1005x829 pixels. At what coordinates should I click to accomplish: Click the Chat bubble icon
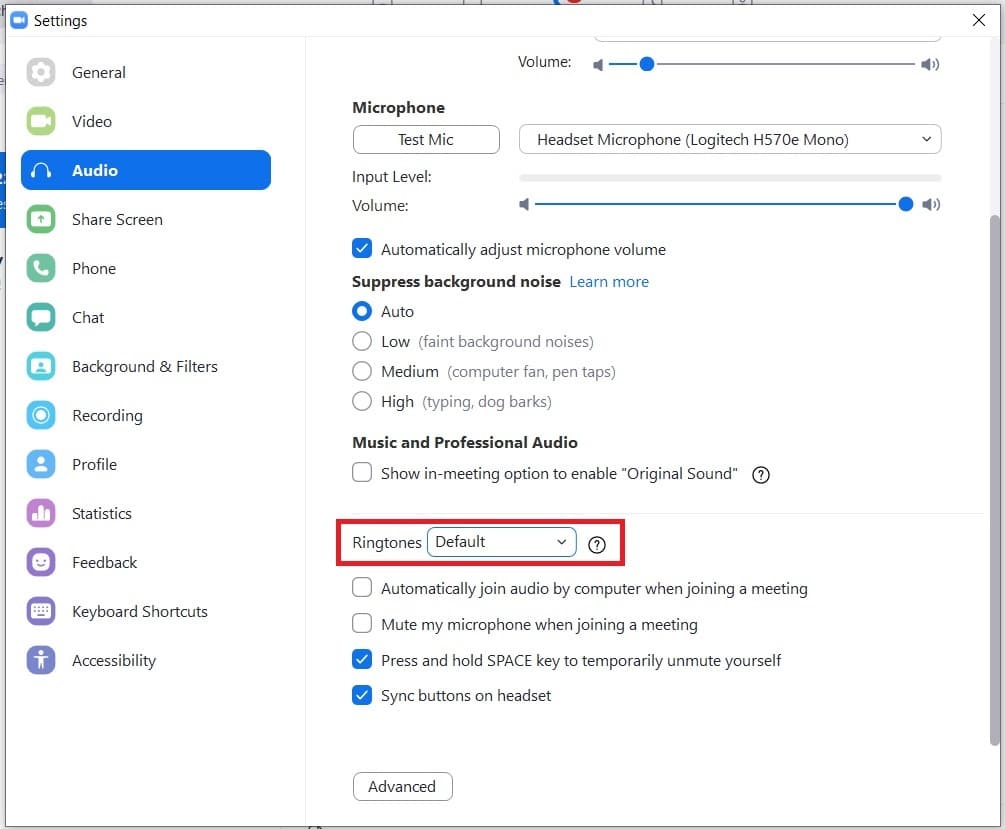coord(41,317)
